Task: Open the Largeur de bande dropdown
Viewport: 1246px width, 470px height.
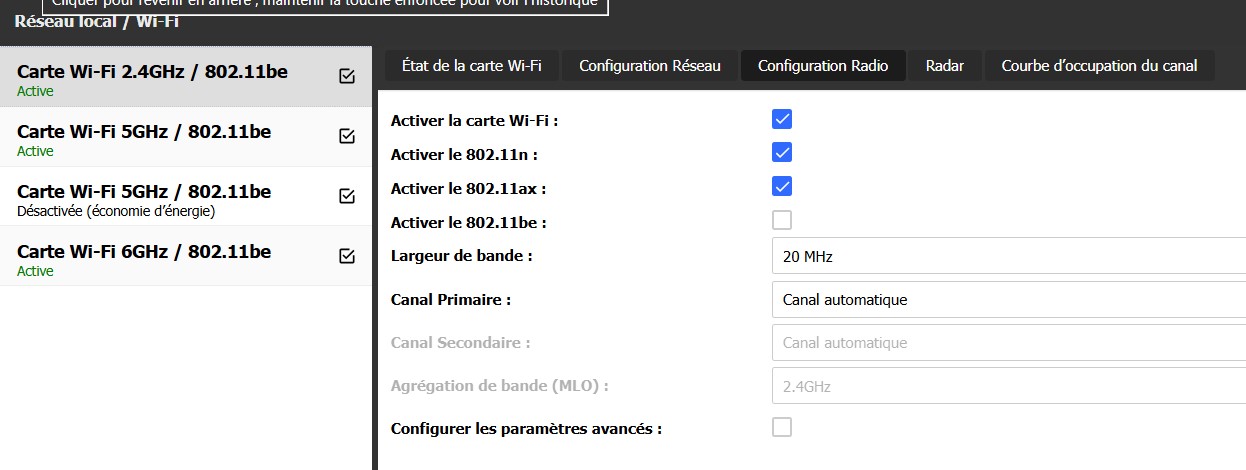Action: pos(1008,257)
